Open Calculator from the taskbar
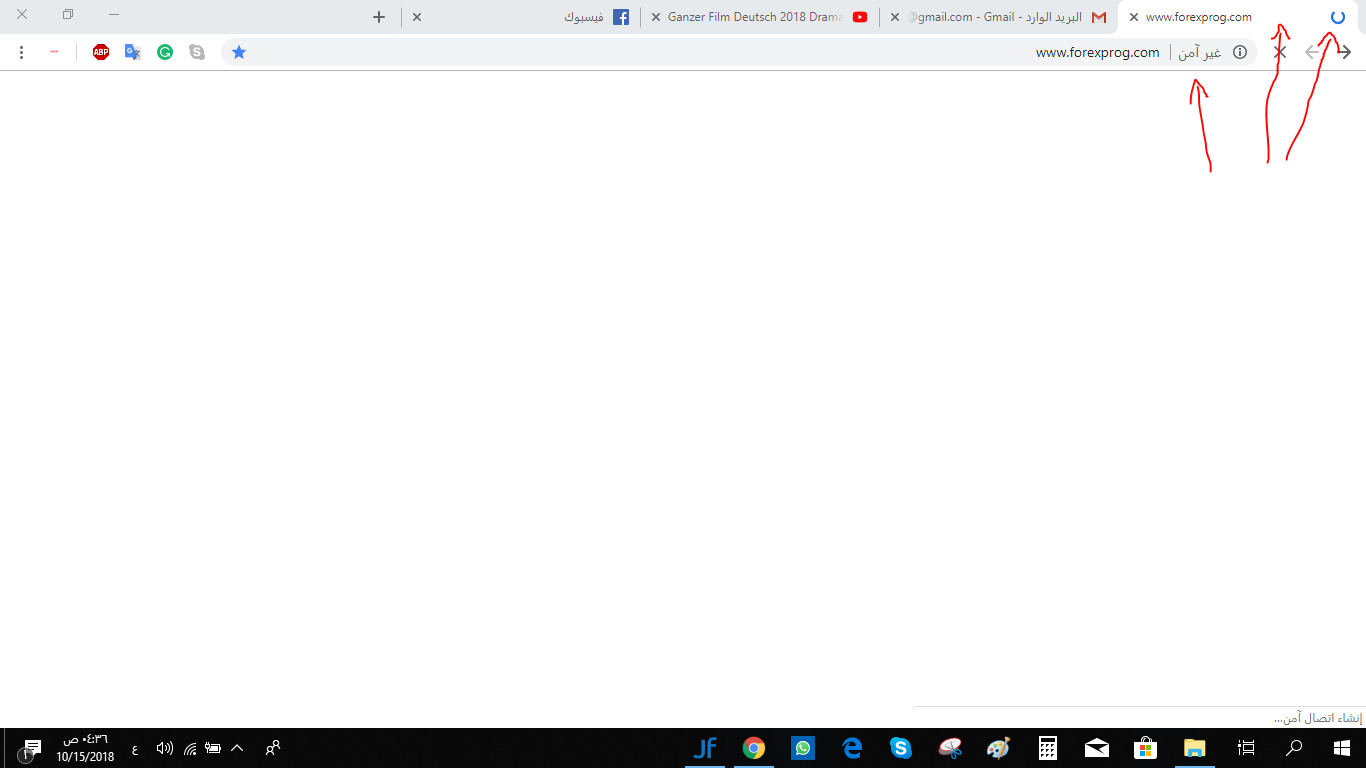The width and height of the screenshot is (1366, 768). [x=1048, y=748]
